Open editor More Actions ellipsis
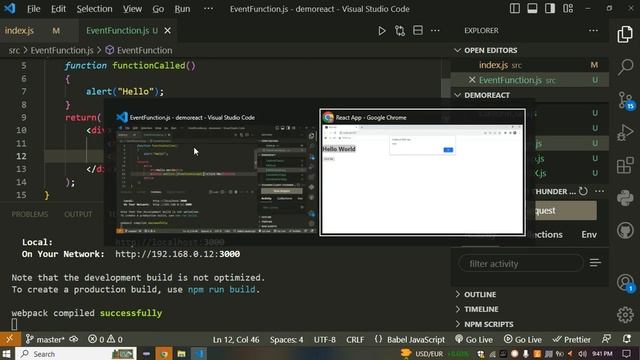 [435, 31]
